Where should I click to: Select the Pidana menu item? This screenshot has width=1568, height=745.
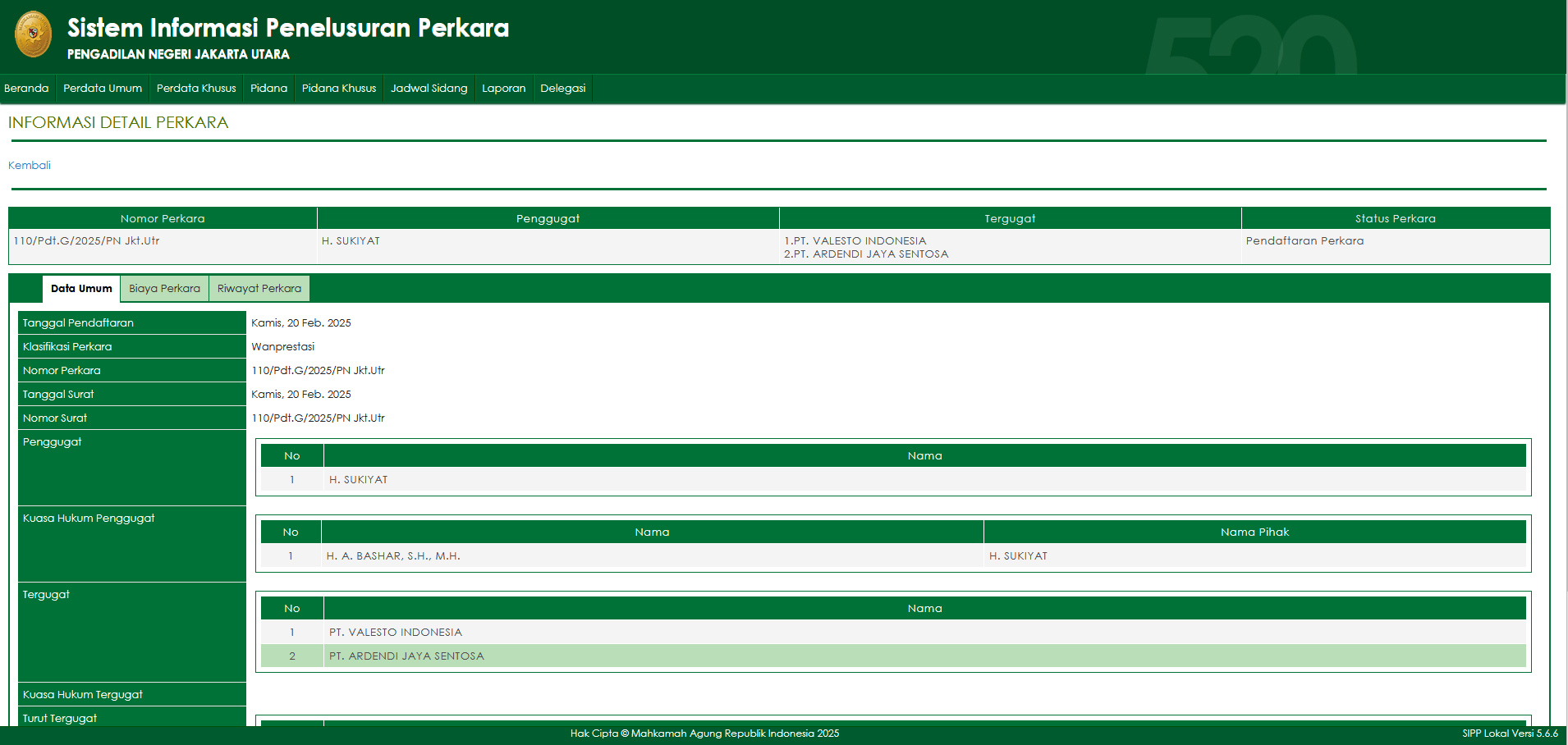click(268, 89)
